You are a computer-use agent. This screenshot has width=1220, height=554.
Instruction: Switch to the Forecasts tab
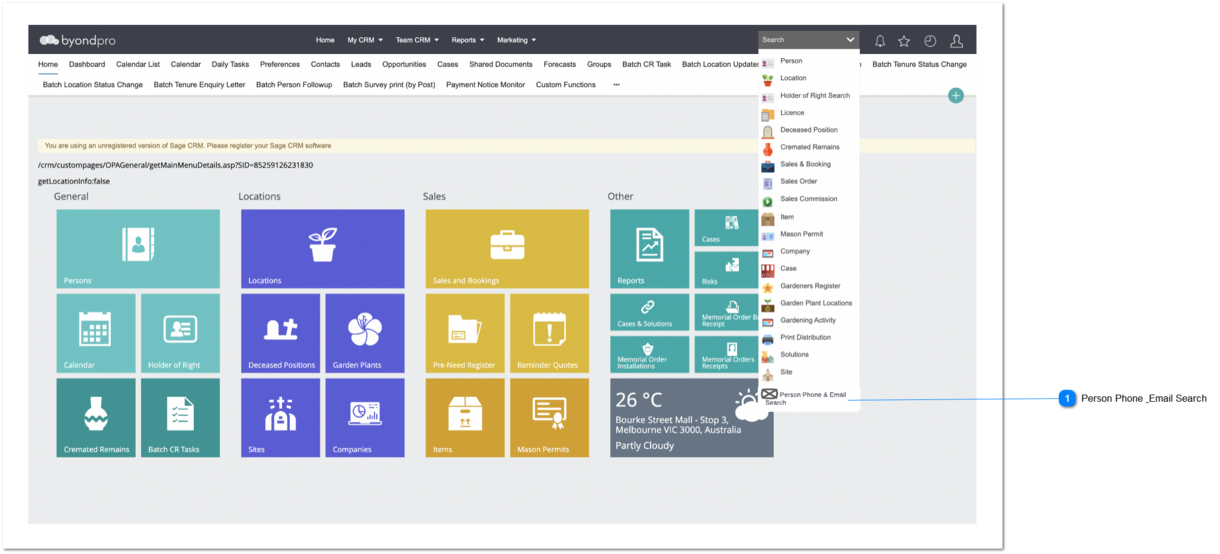click(x=560, y=64)
